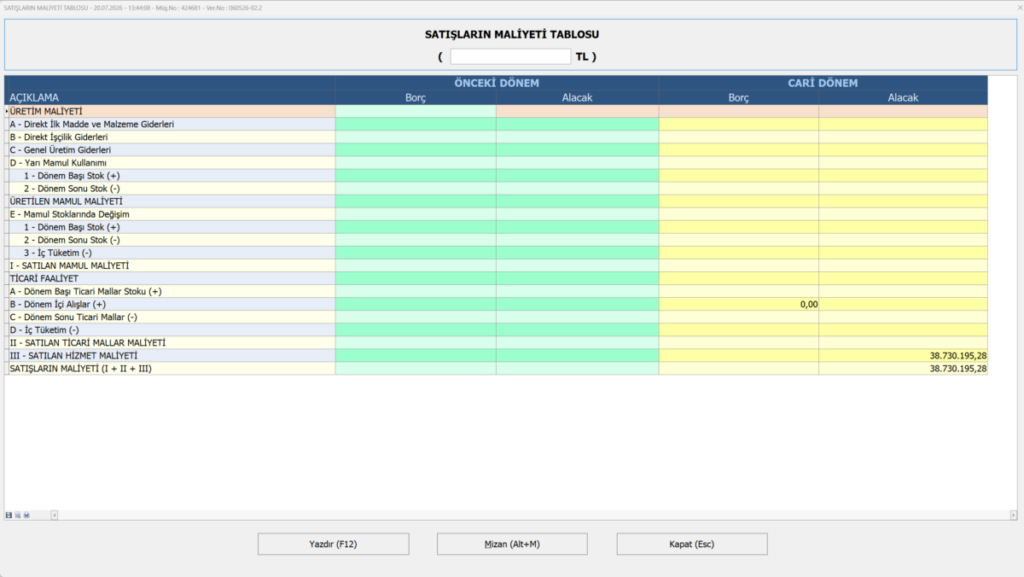Click the export icon below the table
The image size is (1024, 577).
[27, 515]
